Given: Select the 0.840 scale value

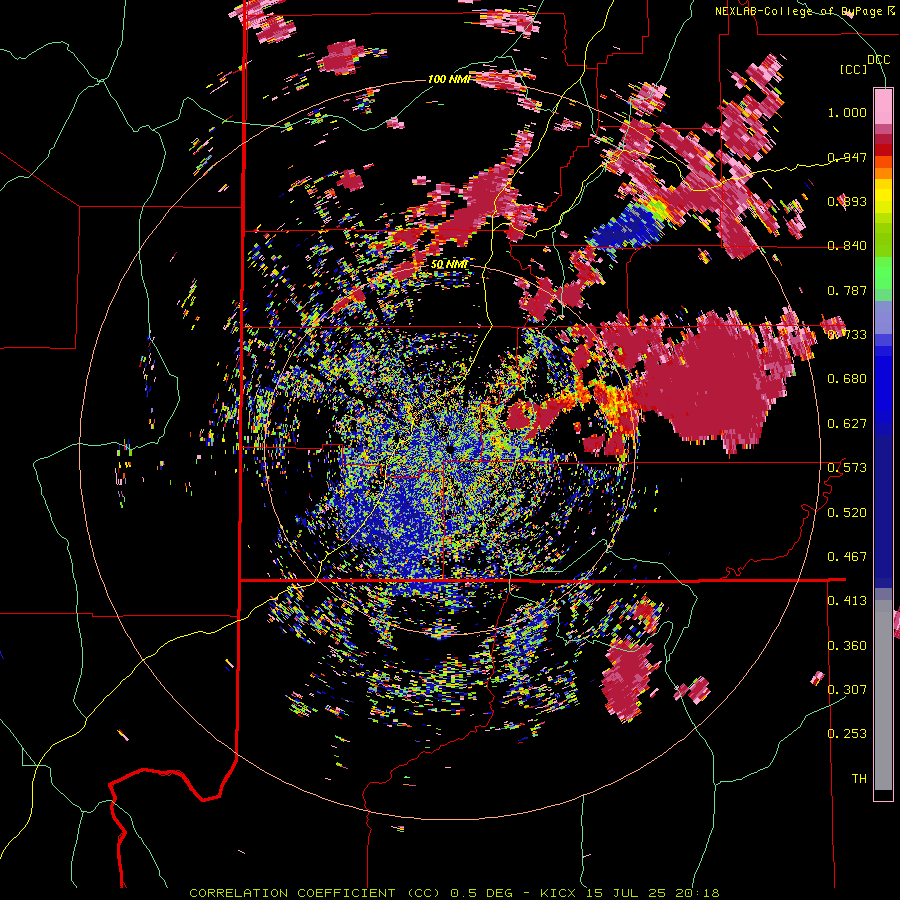Looking at the screenshot, I should [847, 246].
